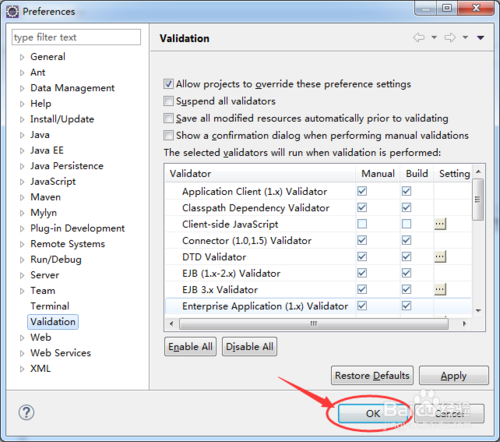Expand the Data Management tree node
Screen dimensions: 500x442
(22, 88)
